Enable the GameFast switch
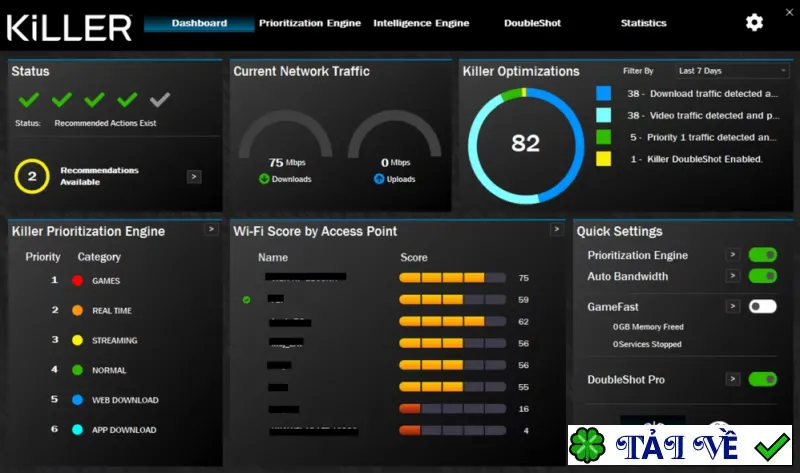Screen dimensions: 800x473 [x=763, y=306]
